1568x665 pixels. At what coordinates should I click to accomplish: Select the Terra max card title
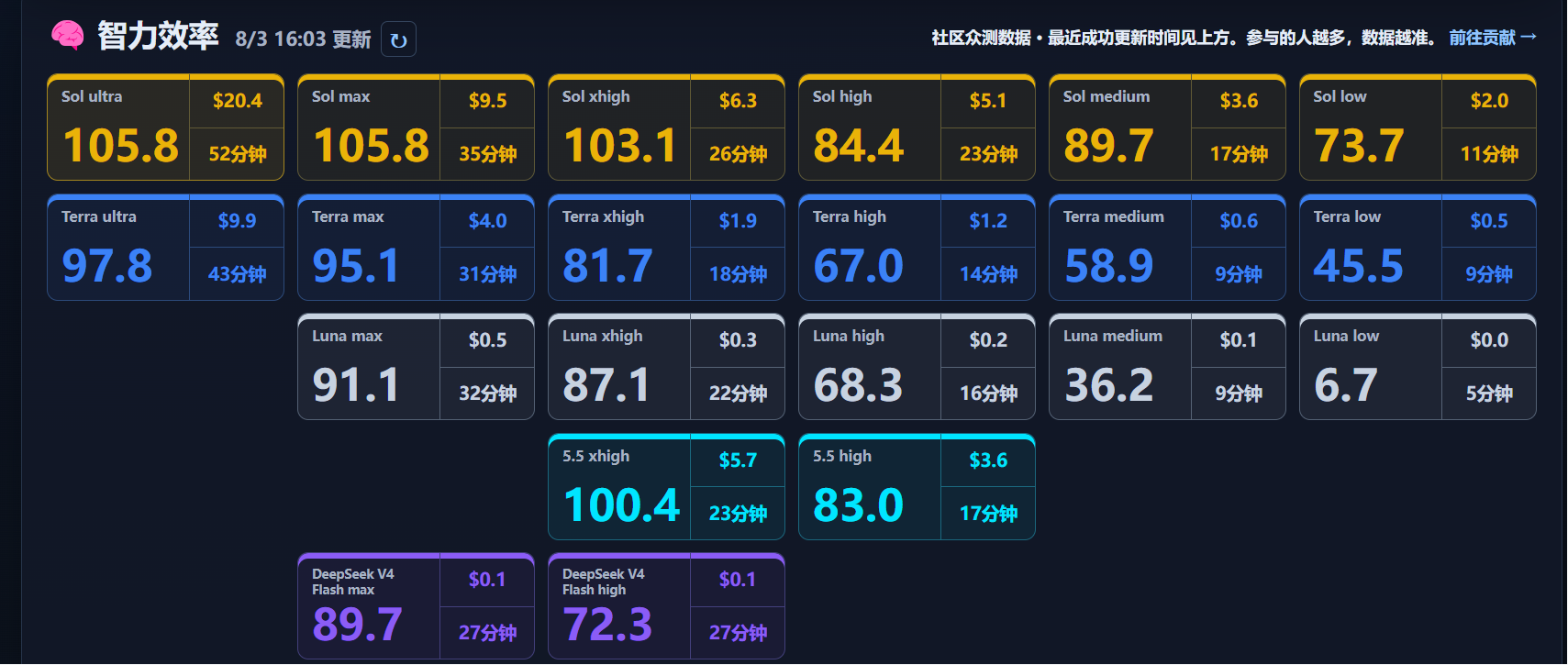(x=349, y=216)
